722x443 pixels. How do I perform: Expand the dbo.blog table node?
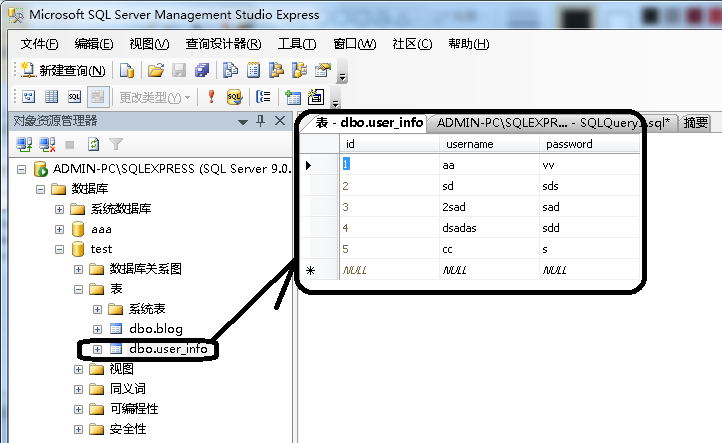97,329
